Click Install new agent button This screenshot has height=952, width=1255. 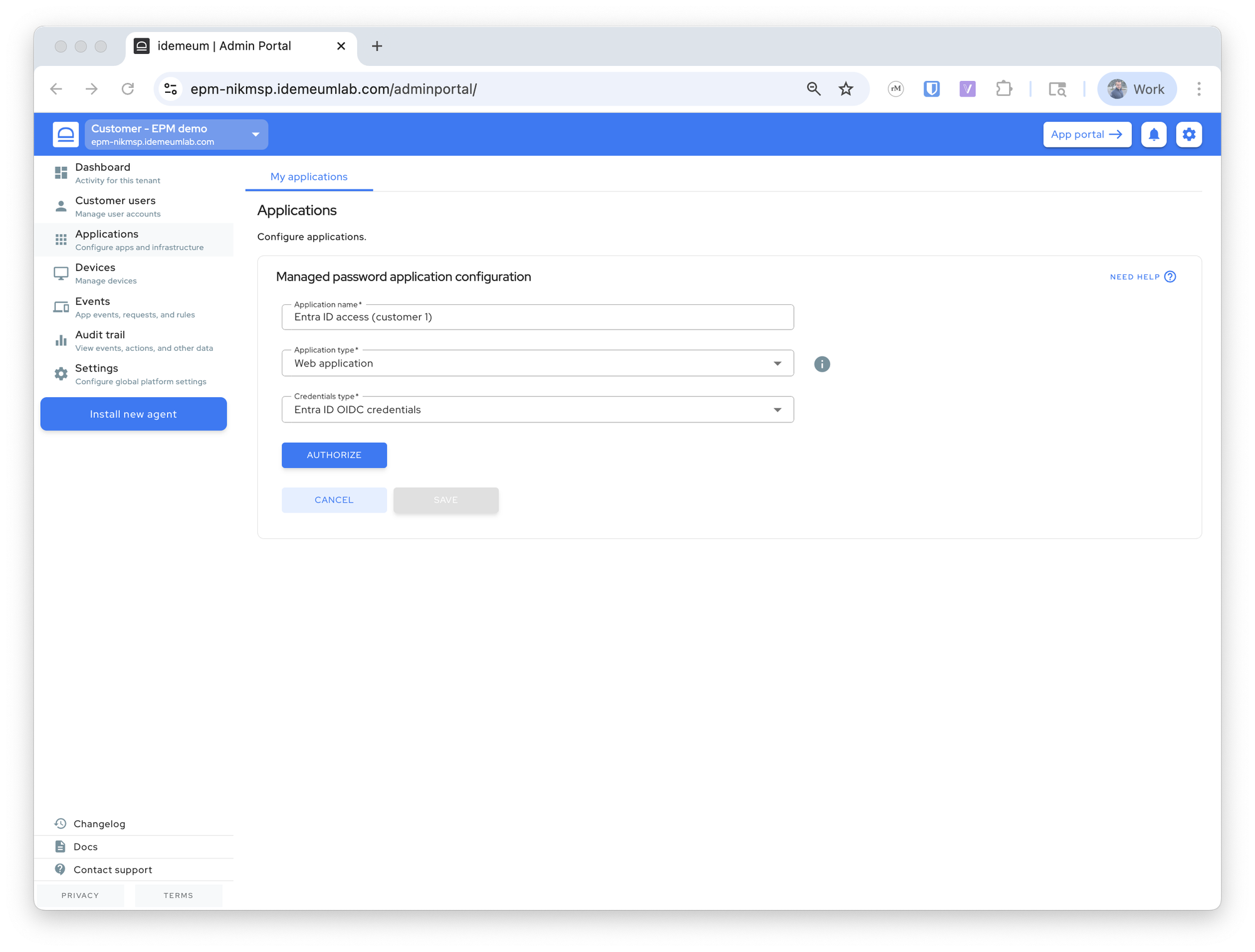[134, 414]
